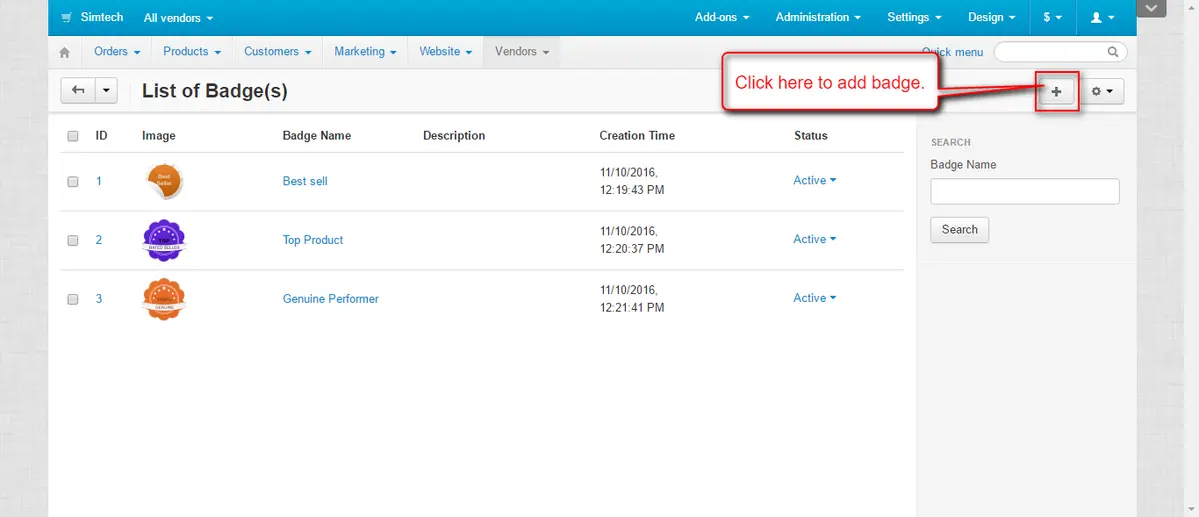1199x517 pixels.
Task: Click the plus icon to add badge
Action: 1056,91
